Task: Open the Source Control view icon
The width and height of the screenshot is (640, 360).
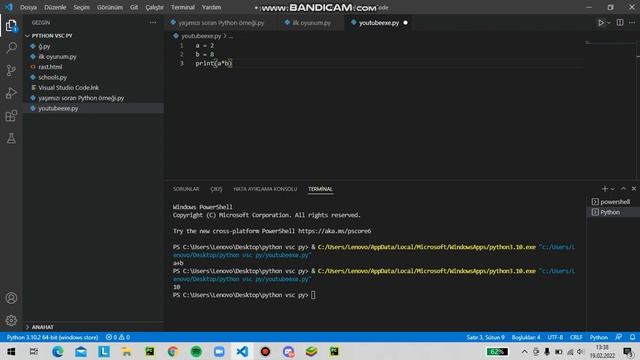Action: click(x=11, y=70)
